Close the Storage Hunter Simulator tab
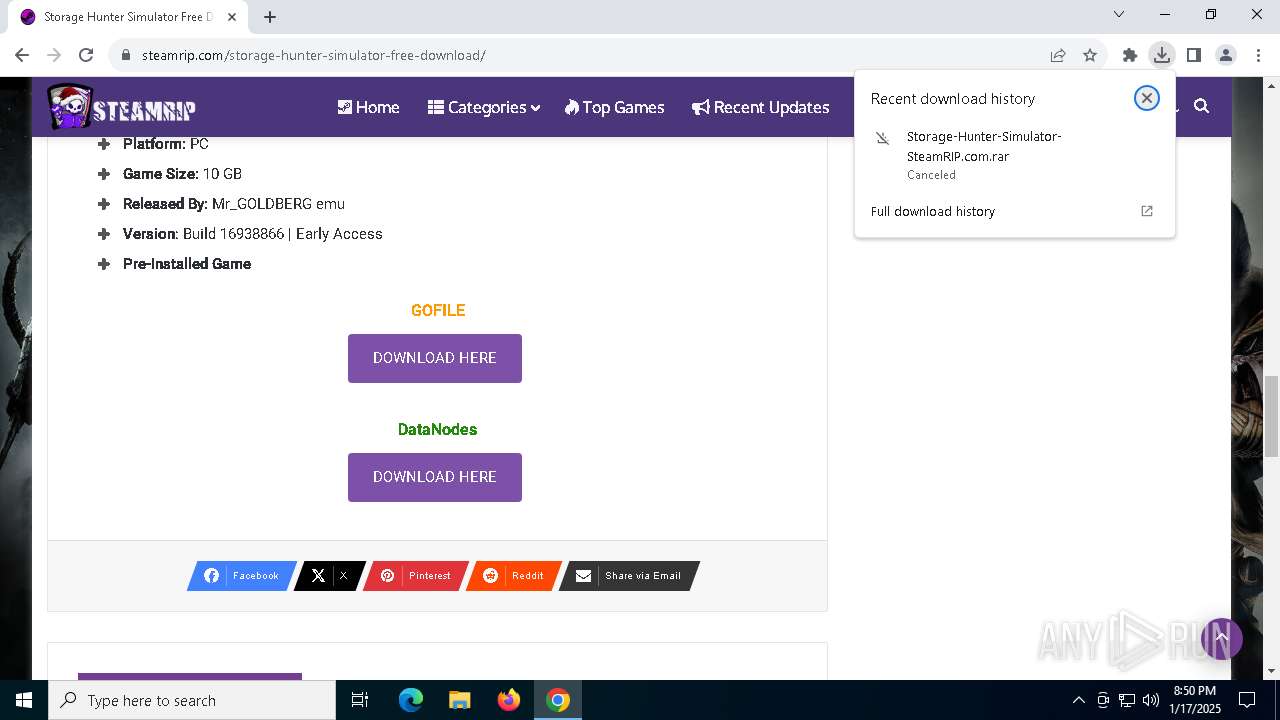The image size is (1280, 720). (232, 17)
